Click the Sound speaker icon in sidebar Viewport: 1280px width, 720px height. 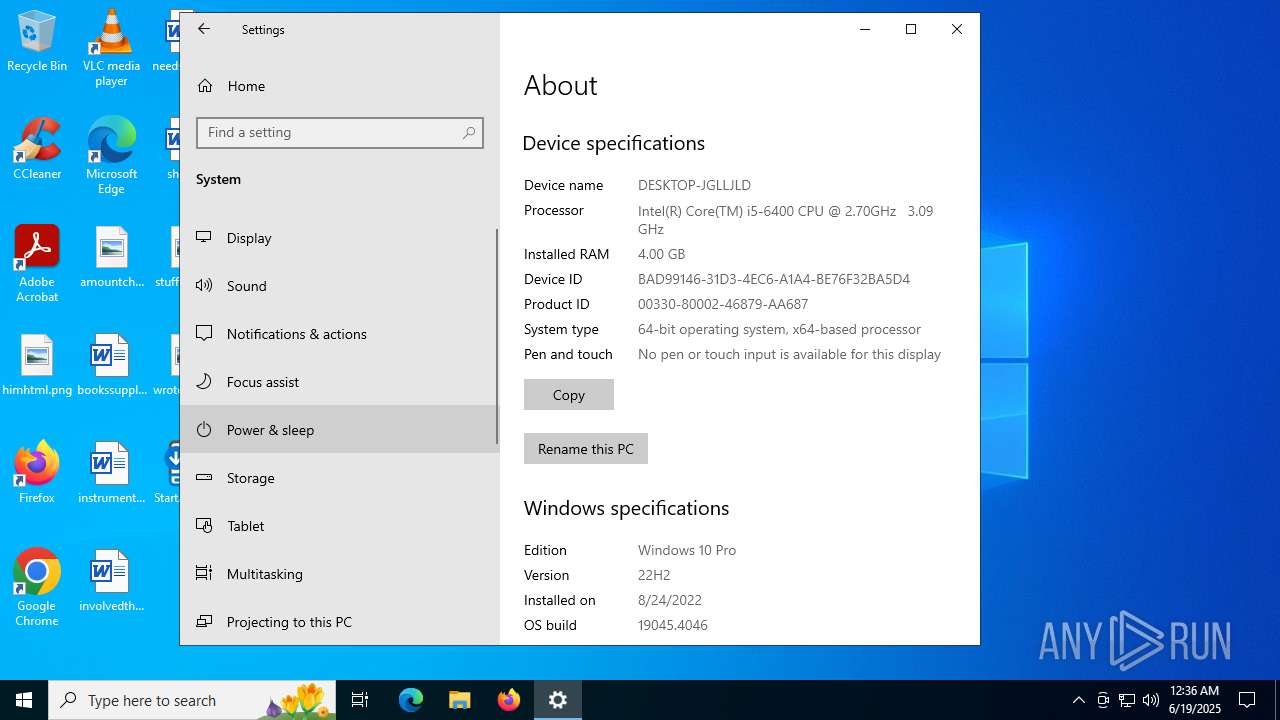pyautogui.click(x=204, y=285)
